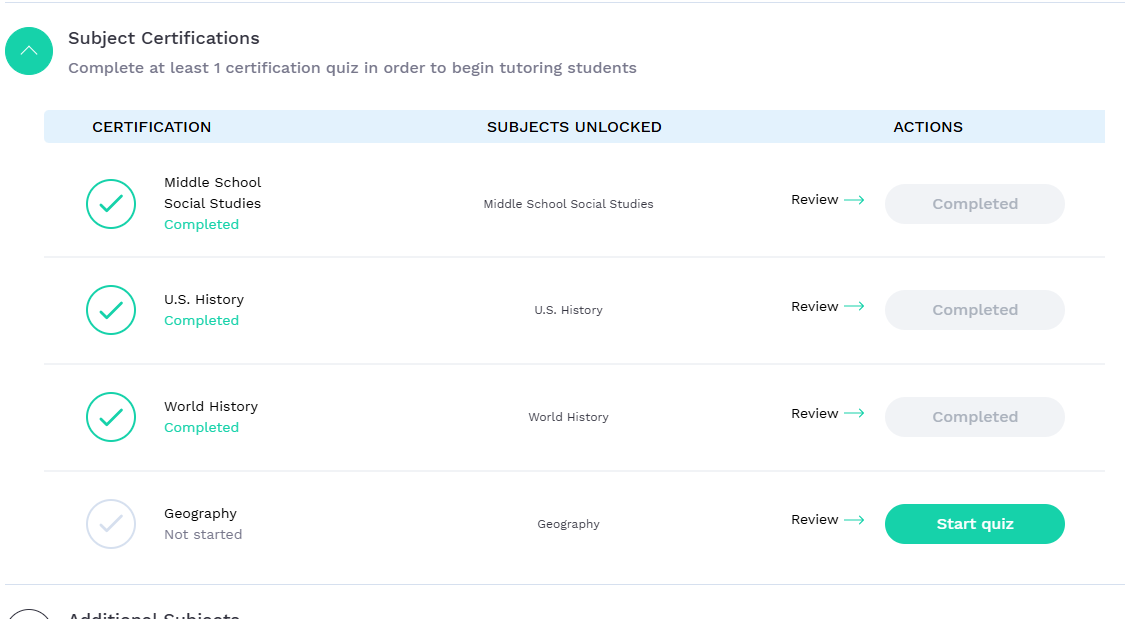Image resolution: width=1133 pixels, height=619 pixels.
Task: Click the Review arrow for Middle School Social Studies
Action: [x=854, y=200]
